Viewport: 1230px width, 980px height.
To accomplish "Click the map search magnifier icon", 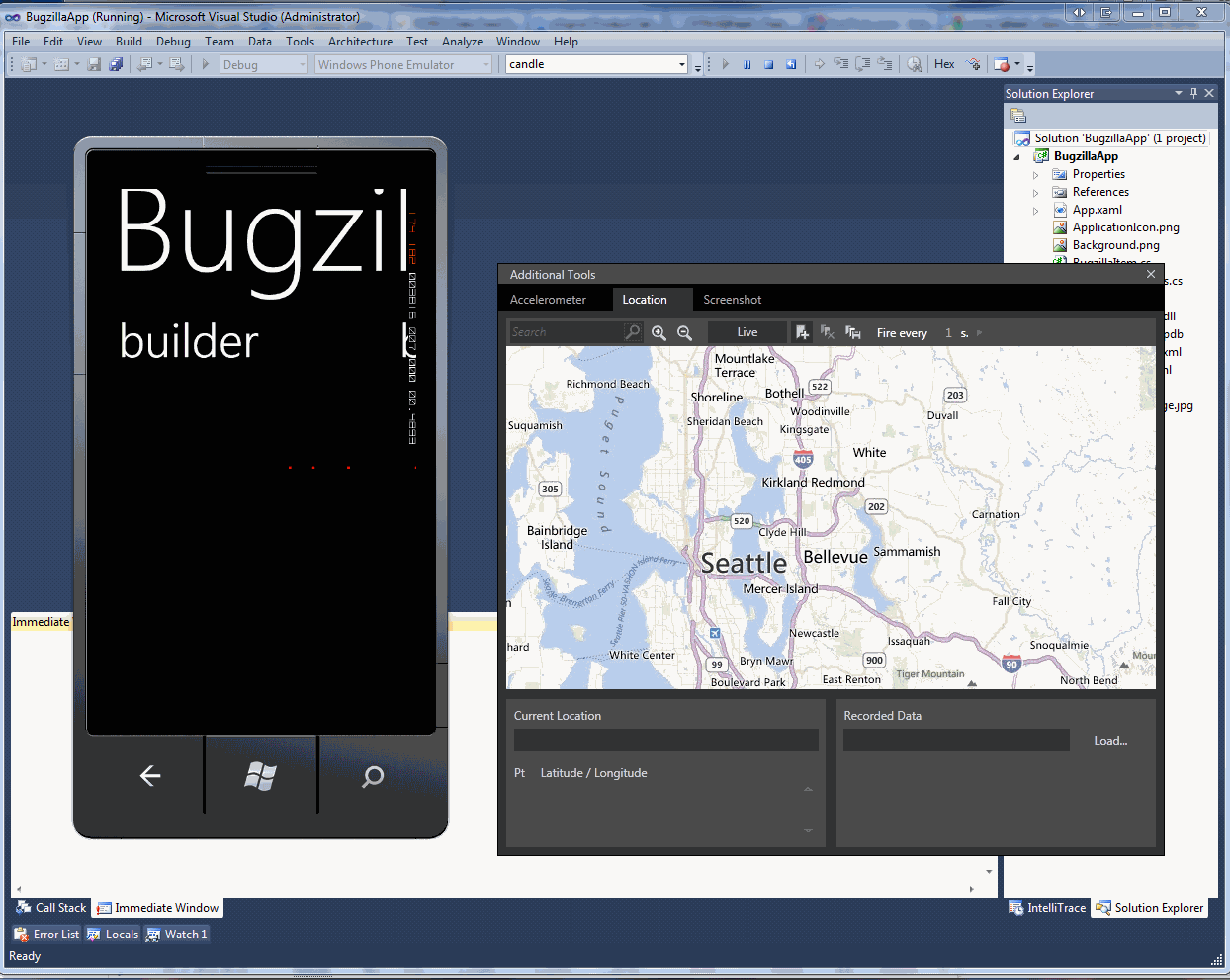I will (x=633, y=332).
